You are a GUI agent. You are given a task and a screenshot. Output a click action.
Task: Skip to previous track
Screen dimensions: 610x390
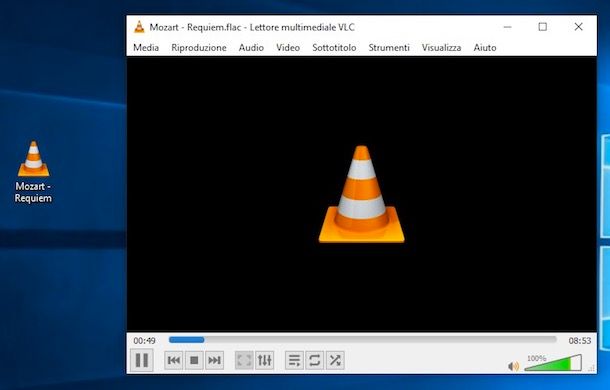tap(174, 360)
